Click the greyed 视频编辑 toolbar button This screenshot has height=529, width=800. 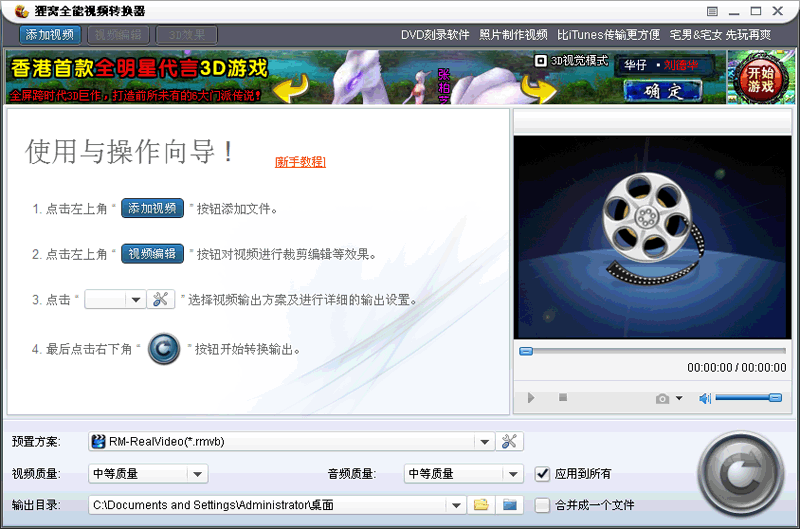click(x=118, y=35)
